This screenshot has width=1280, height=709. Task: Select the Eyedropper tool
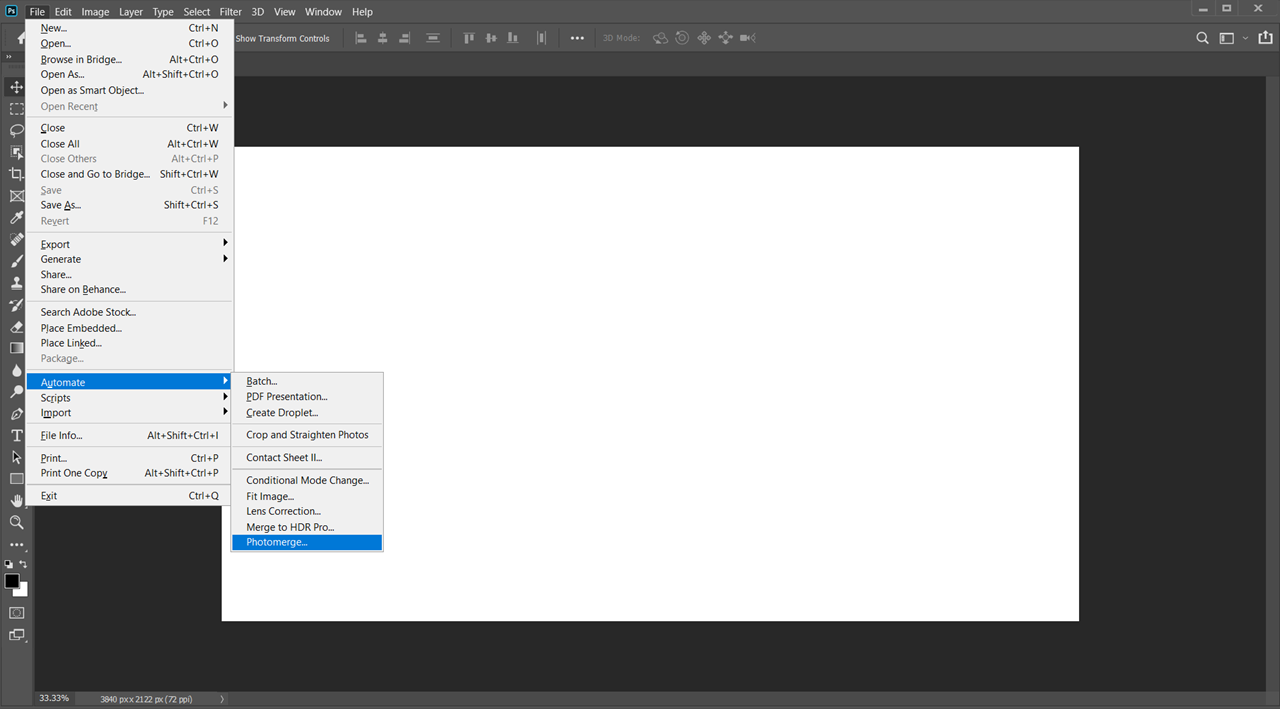(16, 217)
